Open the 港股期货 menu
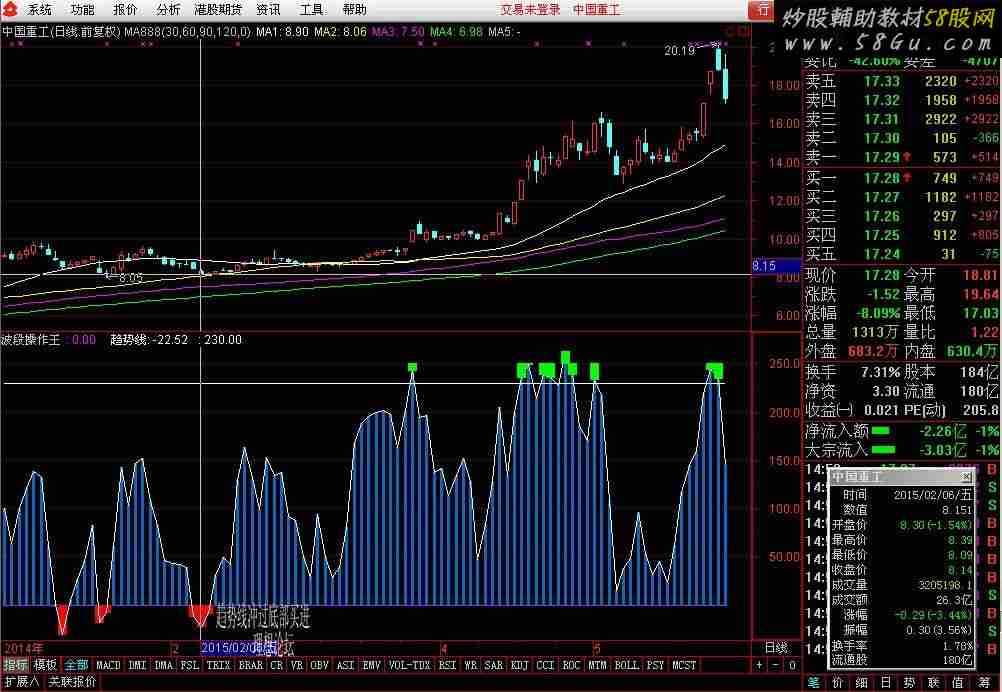The width and height of the screenshot is (1002, 692). point(218,10)
